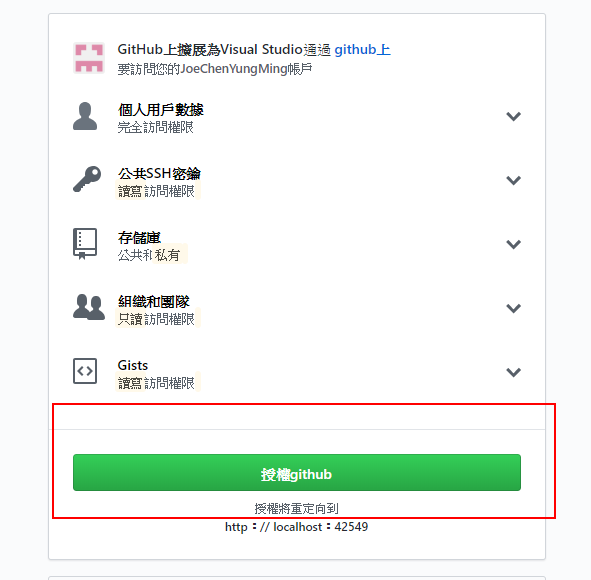Click the Gists heading text
The image size is (591, 580).
tap(133, 366)
